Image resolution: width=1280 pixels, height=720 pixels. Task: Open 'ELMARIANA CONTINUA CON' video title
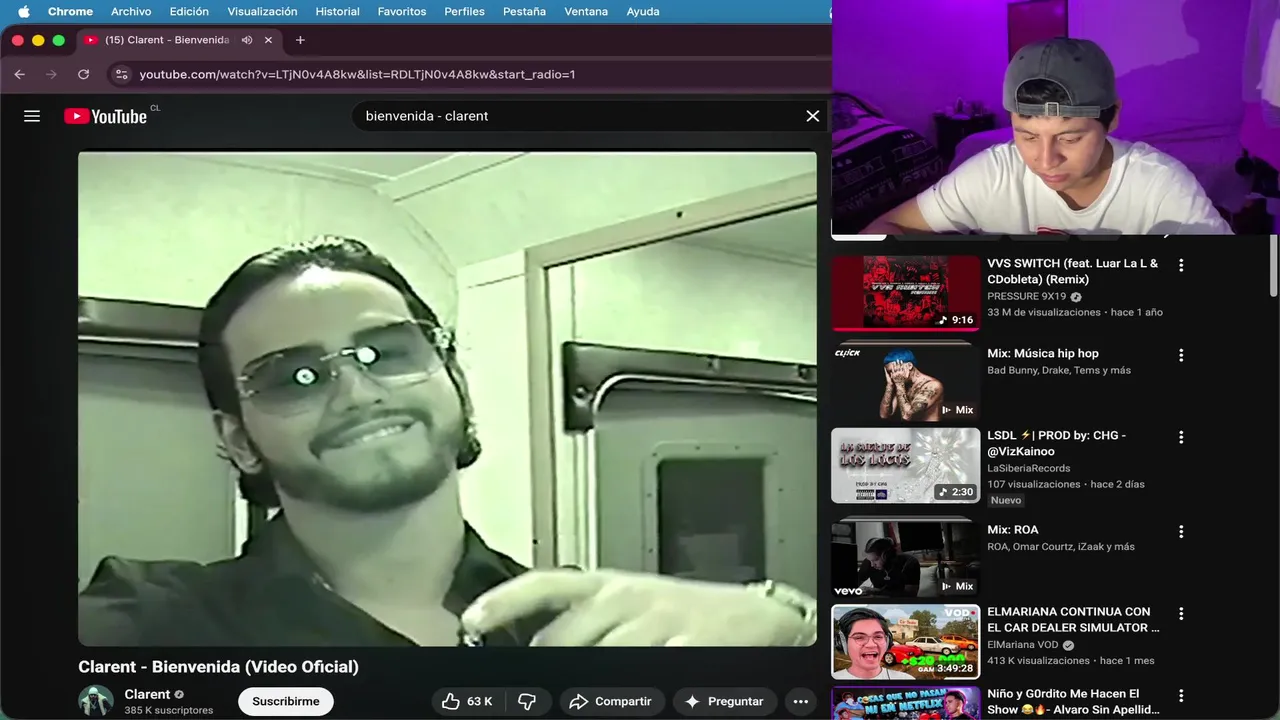coord(1073,619)
